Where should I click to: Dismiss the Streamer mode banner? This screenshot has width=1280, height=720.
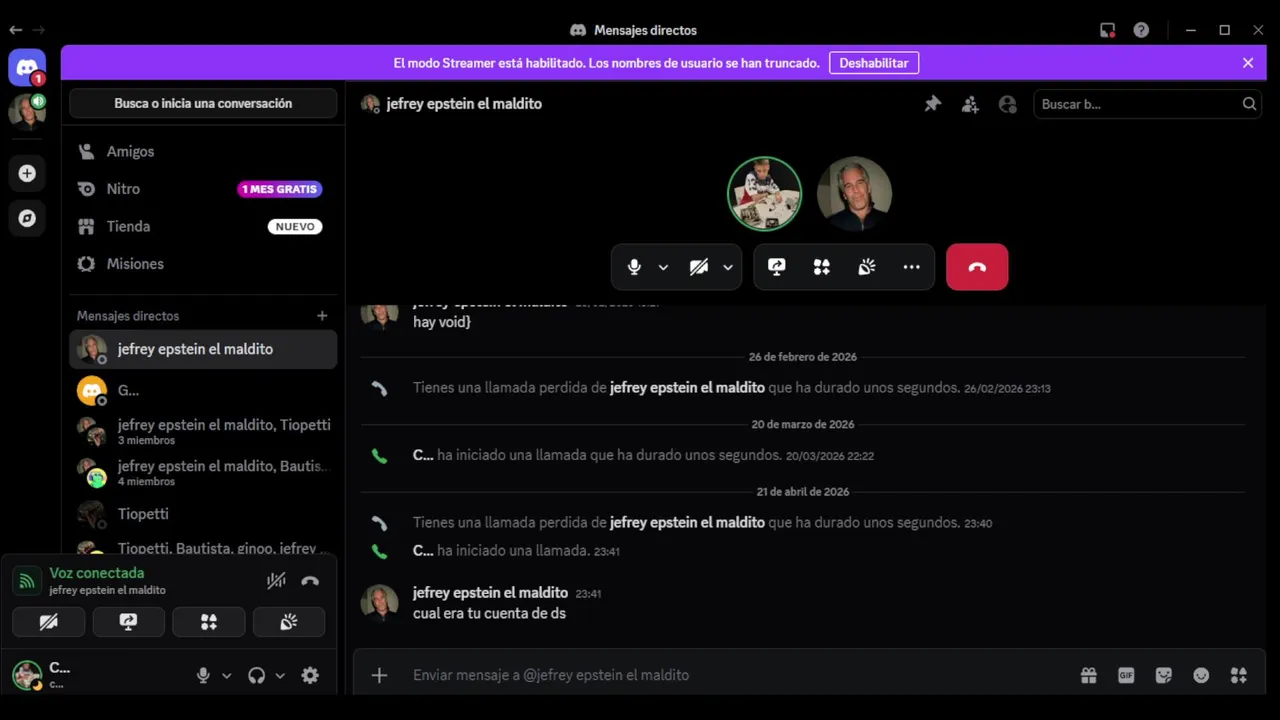1248,63
